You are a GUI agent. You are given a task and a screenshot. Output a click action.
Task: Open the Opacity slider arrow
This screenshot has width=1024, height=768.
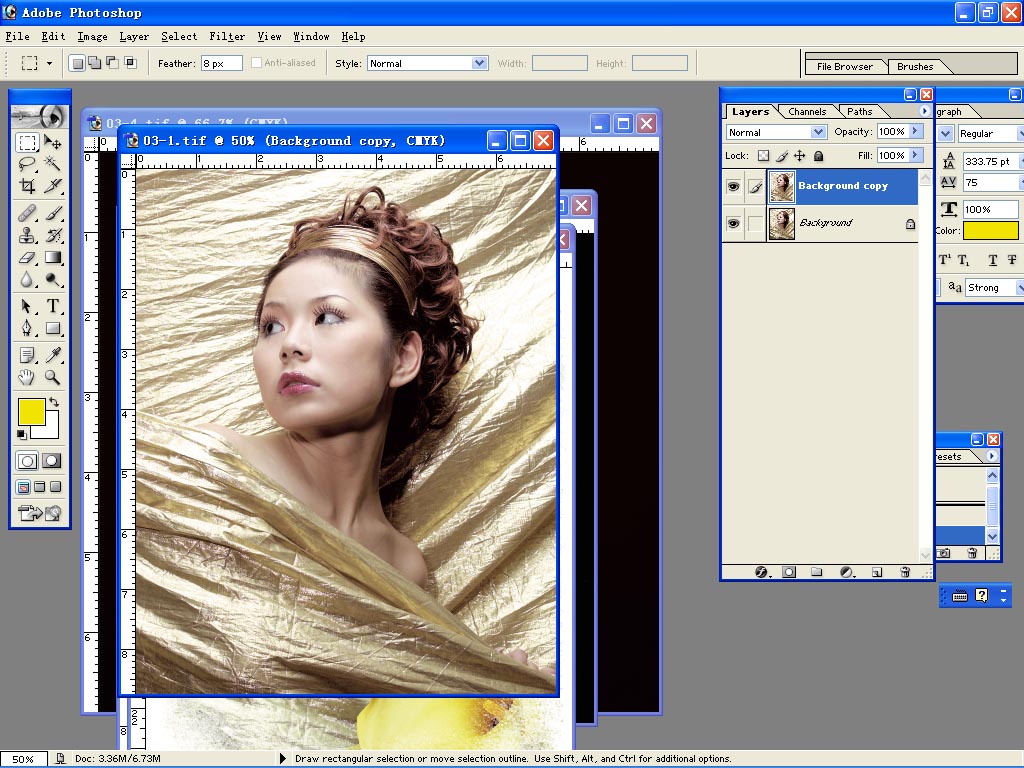tap(915, 131)
